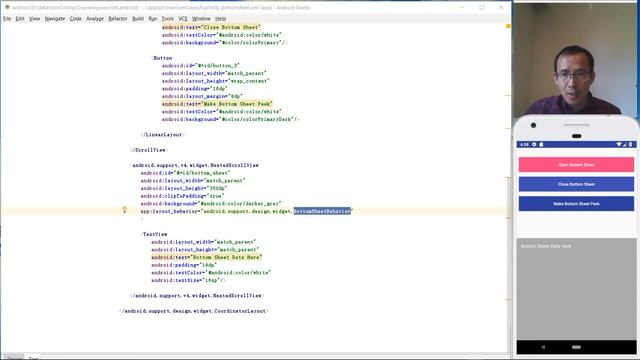Click the android:id="@+id/bottom_sheet" line

pos(185,173)
